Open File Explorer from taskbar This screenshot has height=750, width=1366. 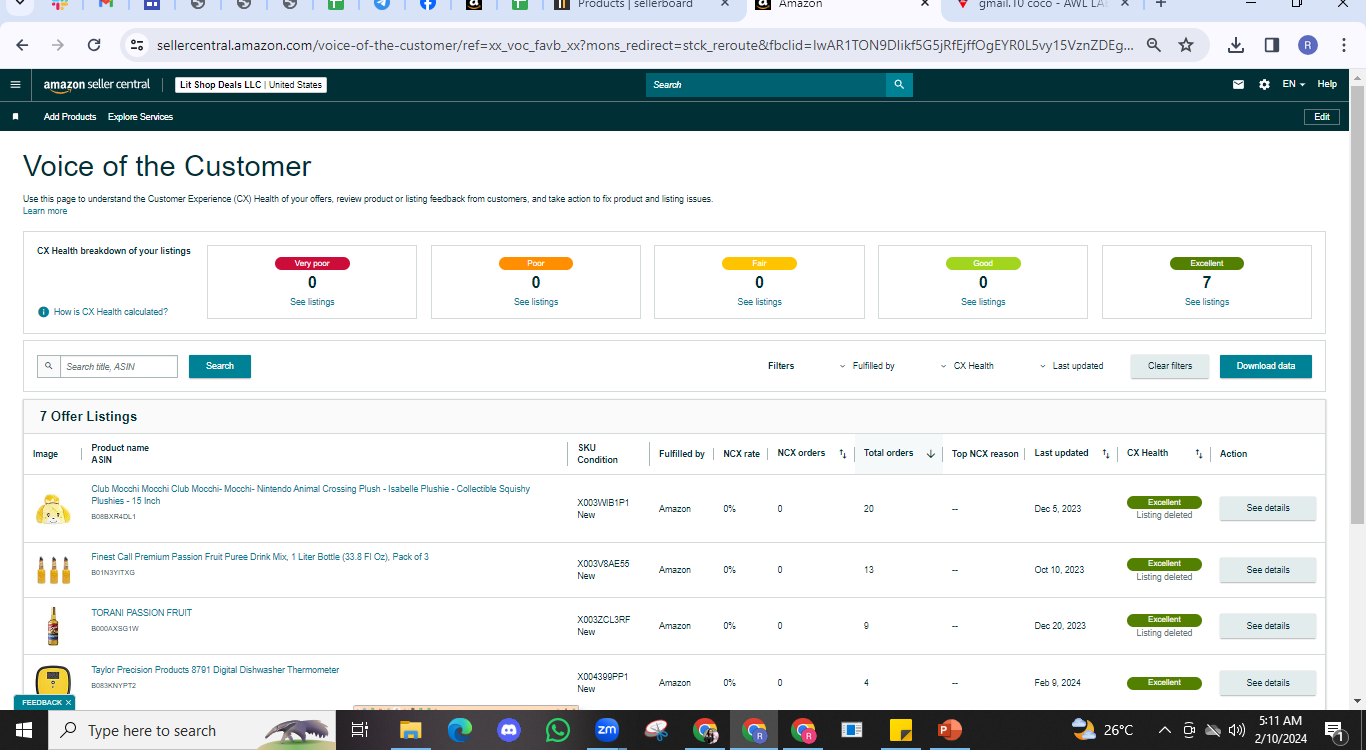click(411, 730)
